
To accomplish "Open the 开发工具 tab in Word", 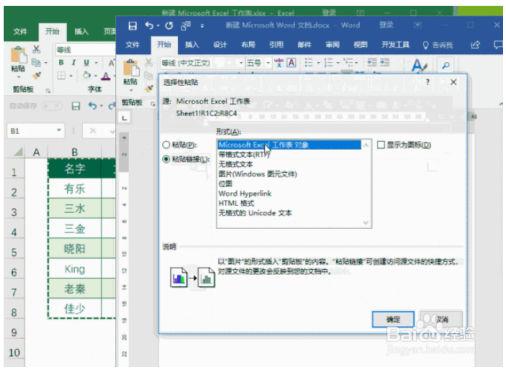I will click(x=395, y=45).
